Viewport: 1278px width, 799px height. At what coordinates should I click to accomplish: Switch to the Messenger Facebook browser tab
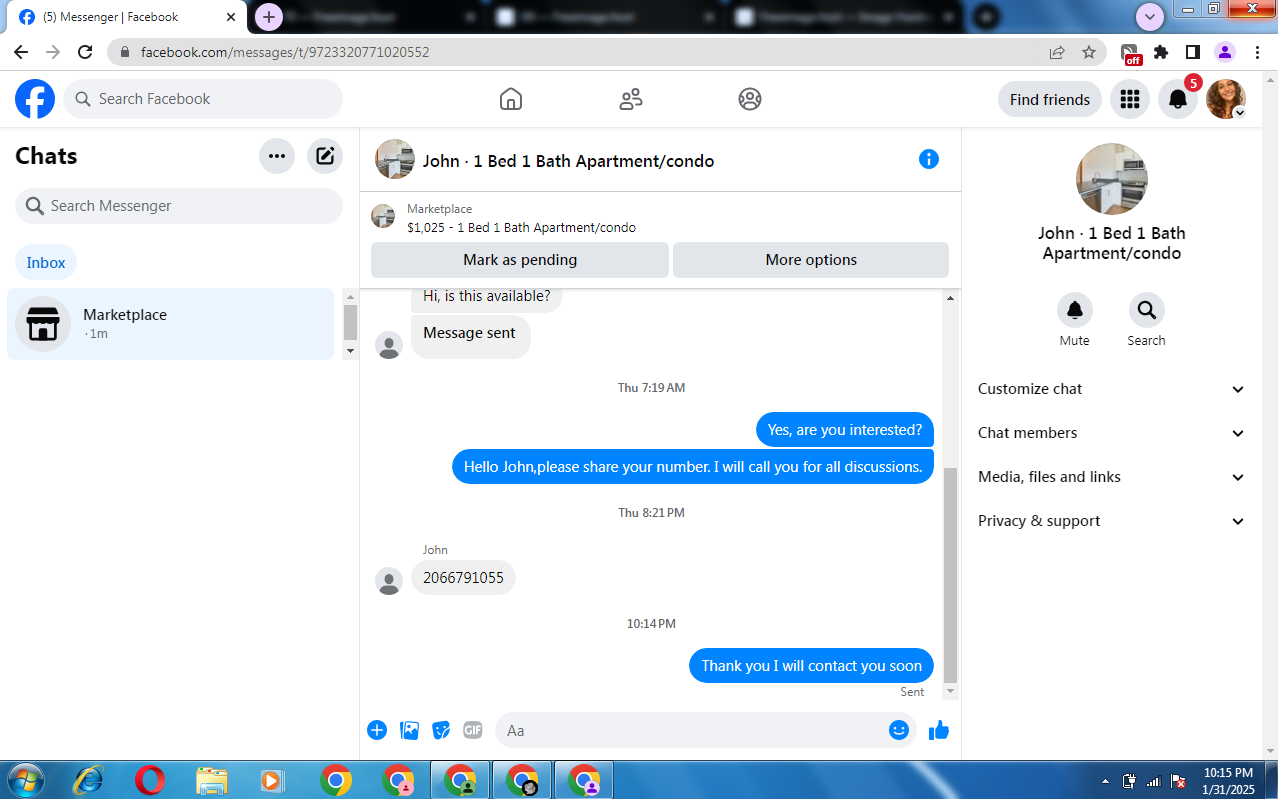pos(125,17)
